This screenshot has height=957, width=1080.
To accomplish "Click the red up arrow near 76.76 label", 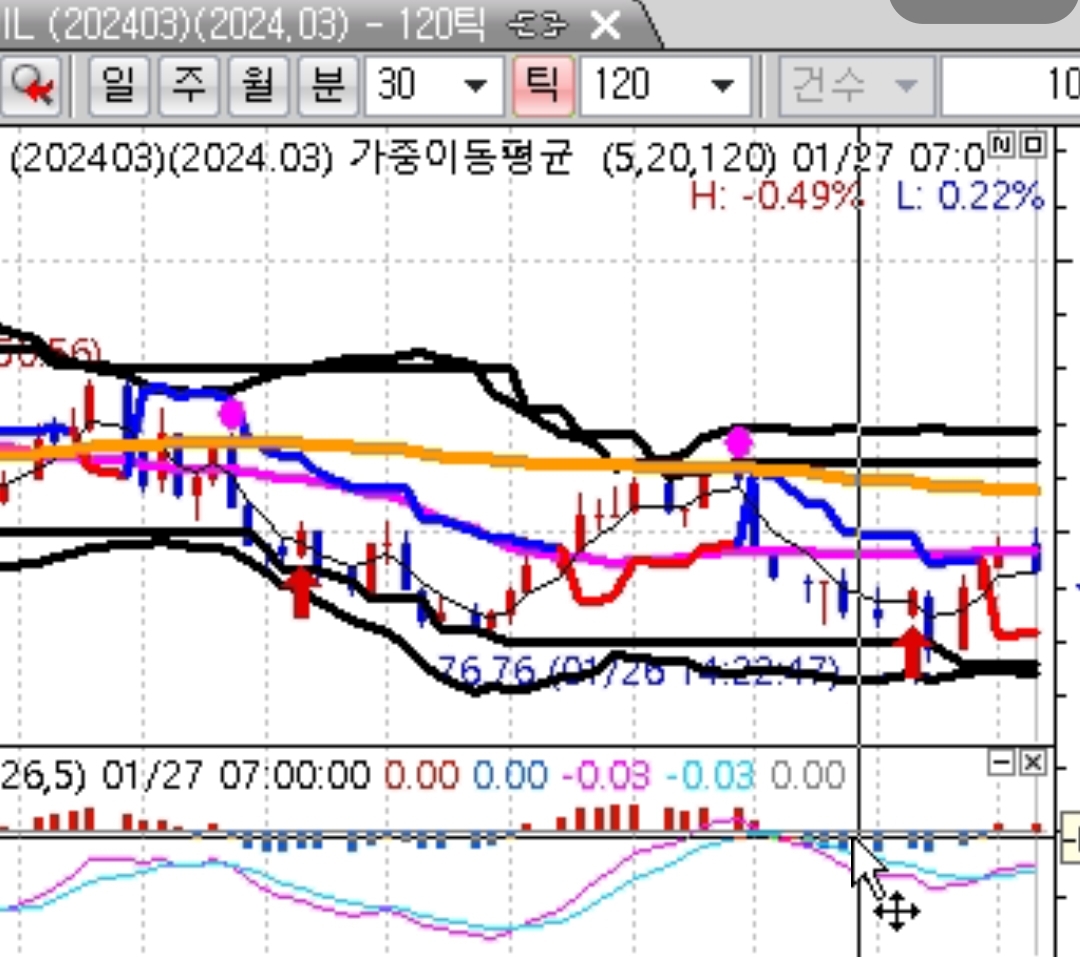I will click(x=912, y=652).
